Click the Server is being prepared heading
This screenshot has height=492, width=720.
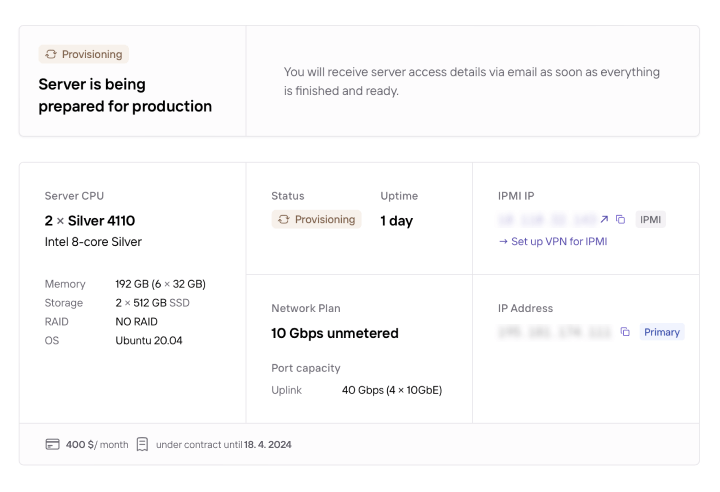click(125, 95)
